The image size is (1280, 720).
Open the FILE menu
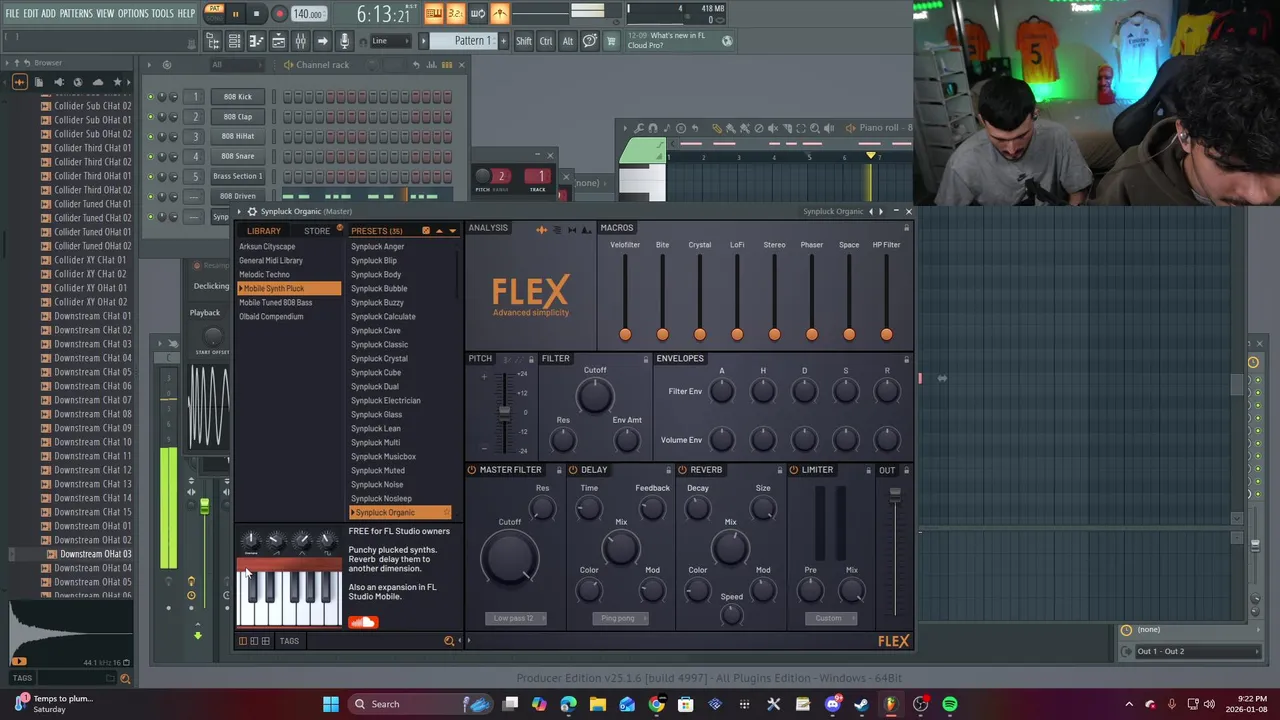pos(12,14)
